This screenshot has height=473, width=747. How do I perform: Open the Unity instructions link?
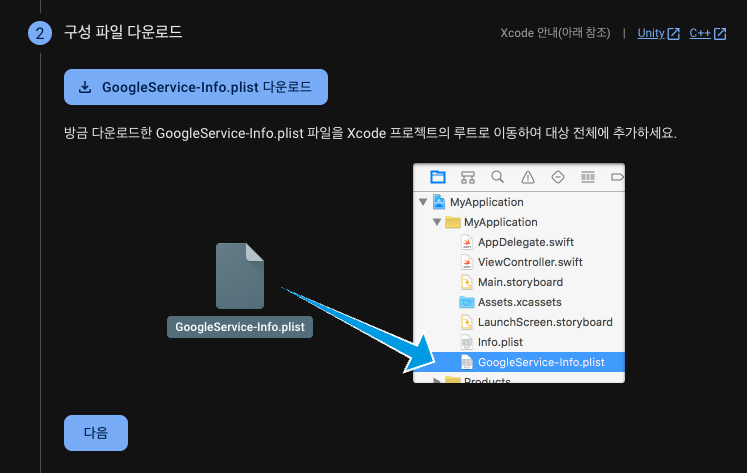coord(651,33)
